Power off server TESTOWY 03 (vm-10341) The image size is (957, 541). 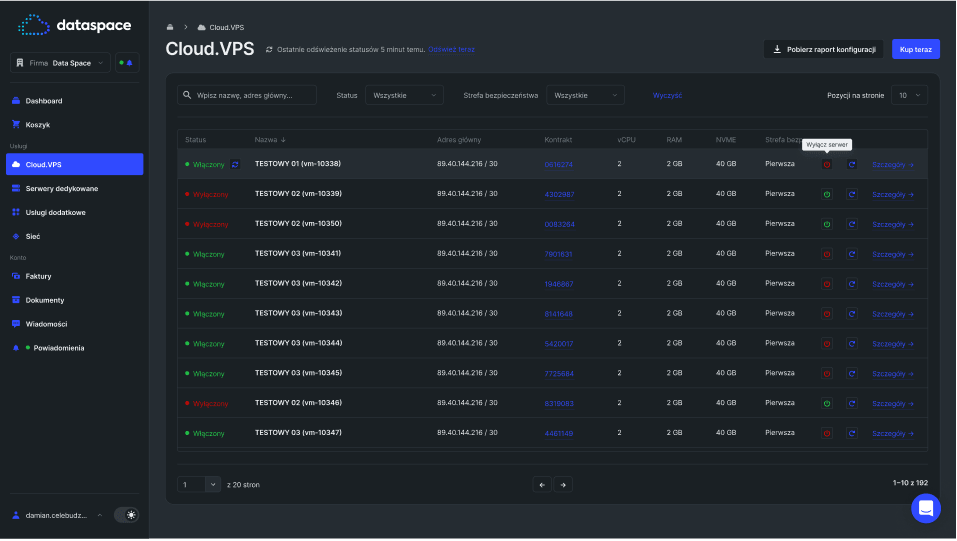tap(827, 255)
